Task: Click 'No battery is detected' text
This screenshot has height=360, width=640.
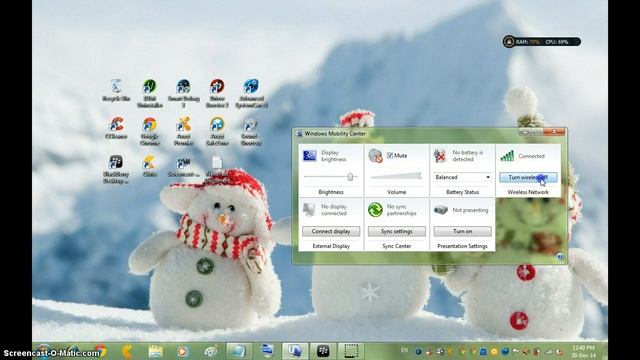Action: point(468,156)
